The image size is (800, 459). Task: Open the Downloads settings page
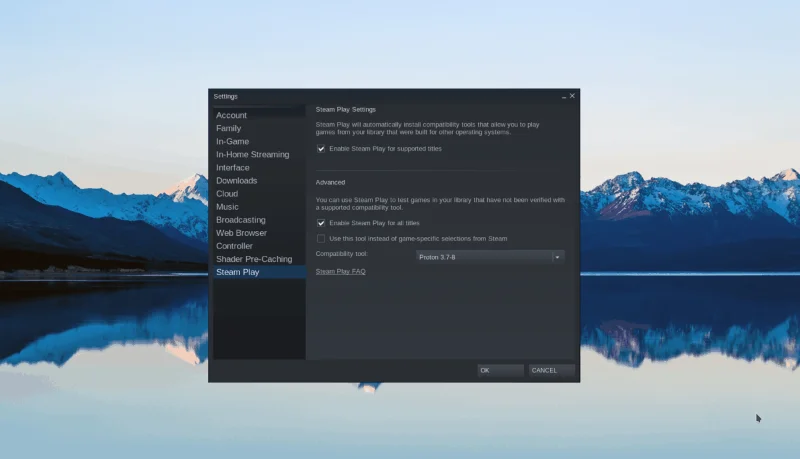point(259,181)
